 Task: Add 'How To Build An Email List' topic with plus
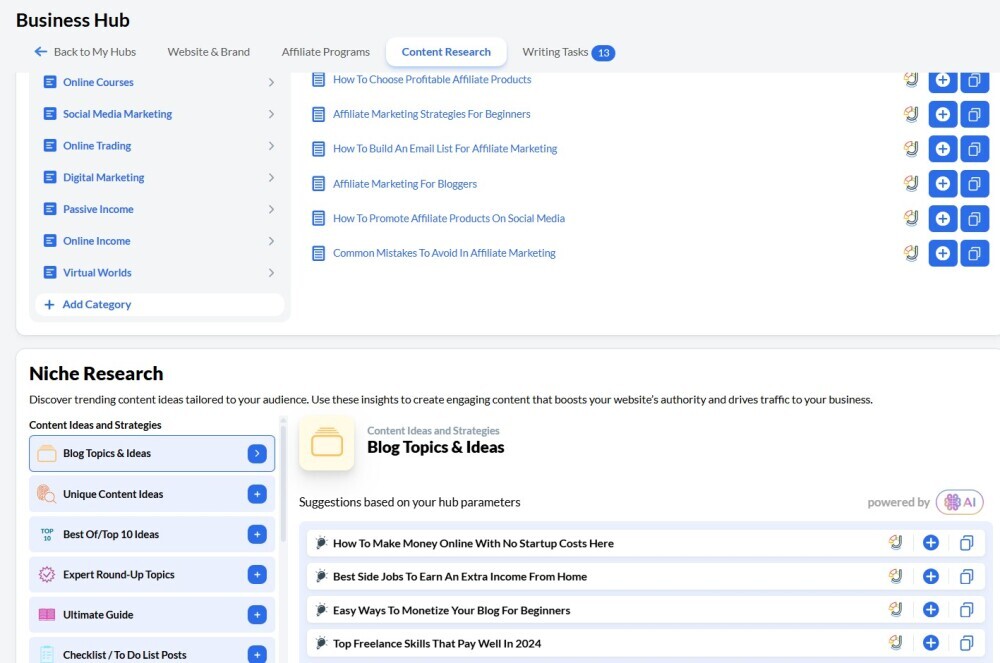tap(942, 149)
